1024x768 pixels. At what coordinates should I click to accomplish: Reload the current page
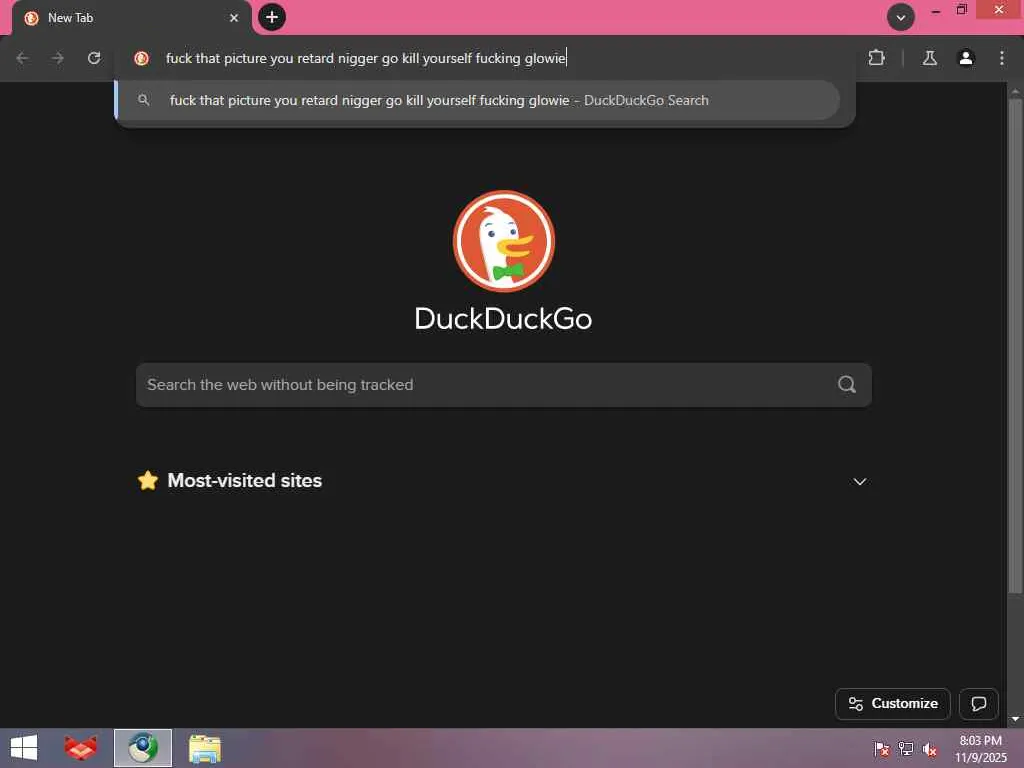pos(94,58)
